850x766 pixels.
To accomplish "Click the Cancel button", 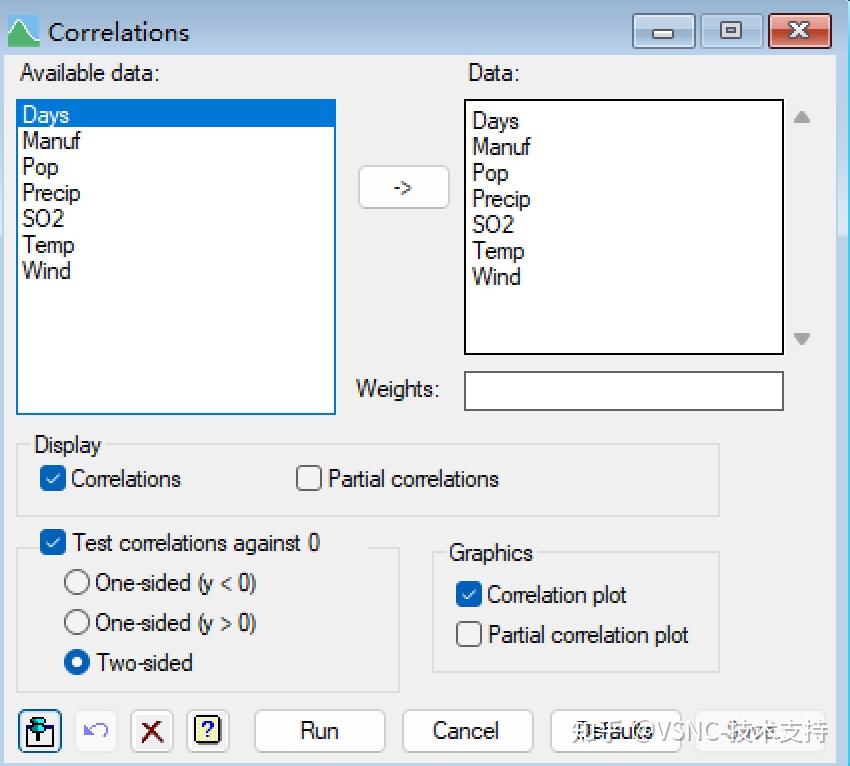I will (467, 731).
